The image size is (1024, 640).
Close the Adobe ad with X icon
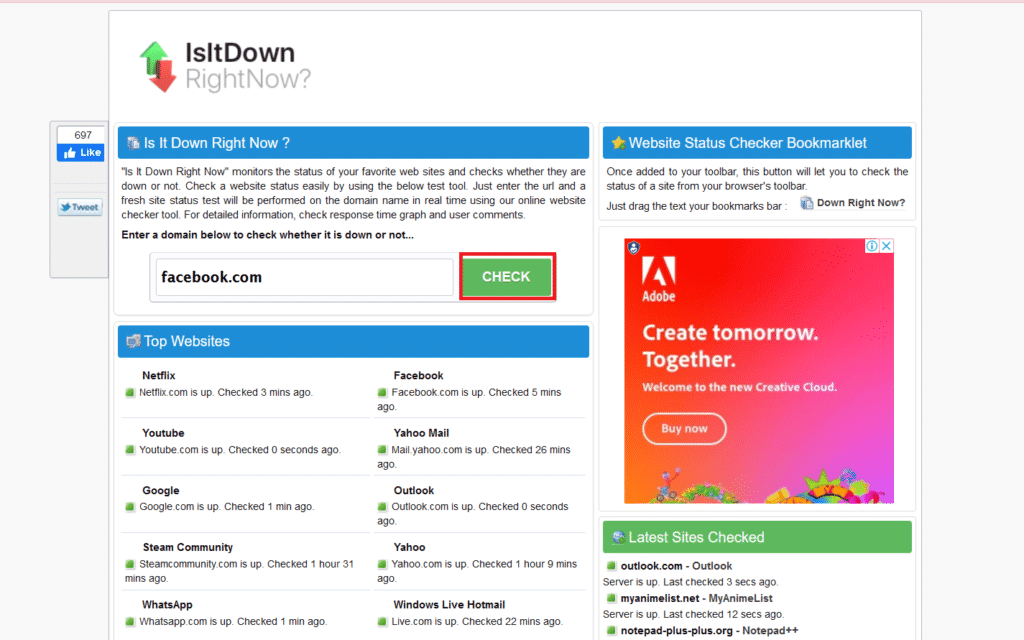coord(886,246)
